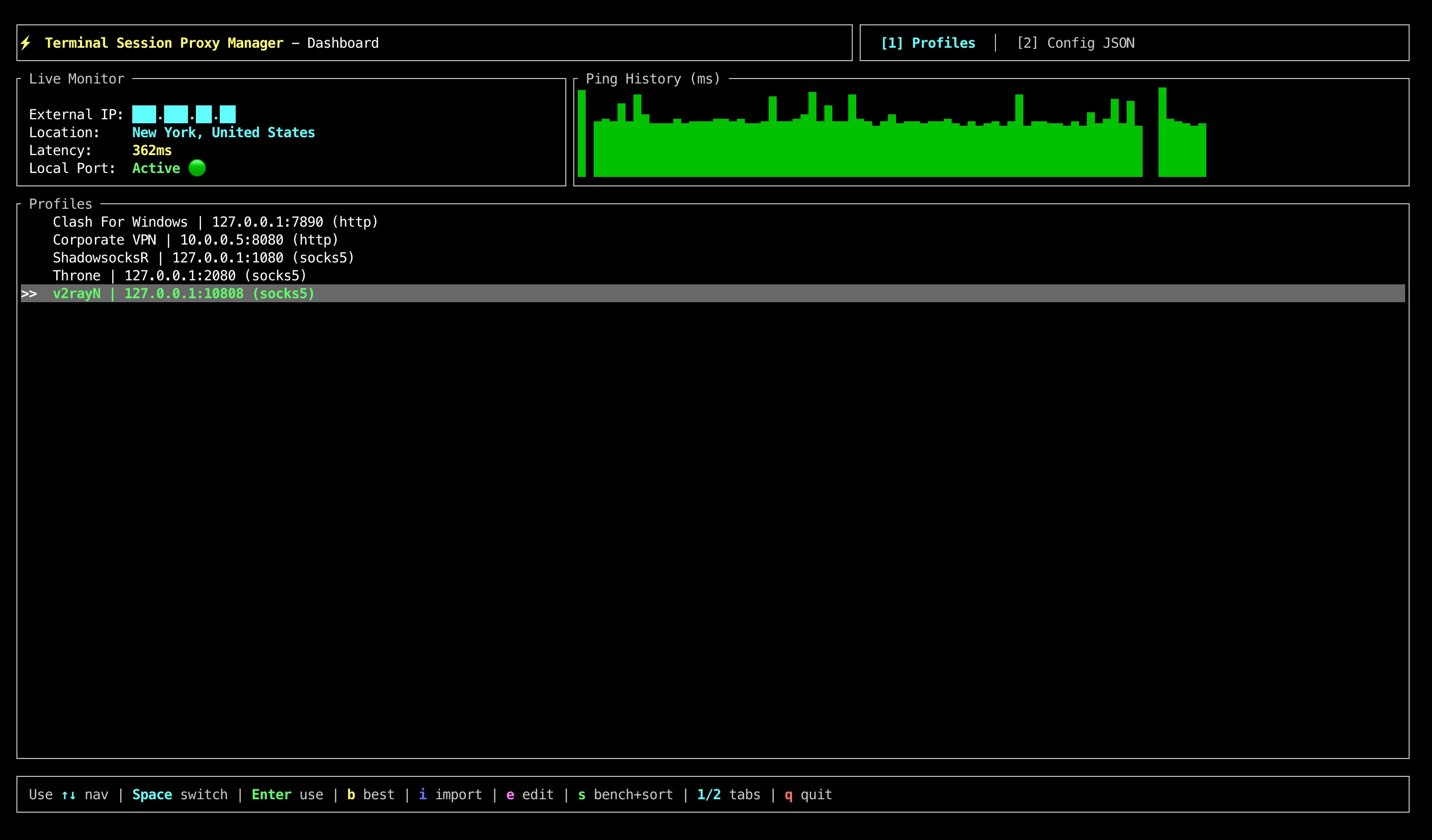Click the 1/2 tabs shortcut hint

(x=728, y=795)
